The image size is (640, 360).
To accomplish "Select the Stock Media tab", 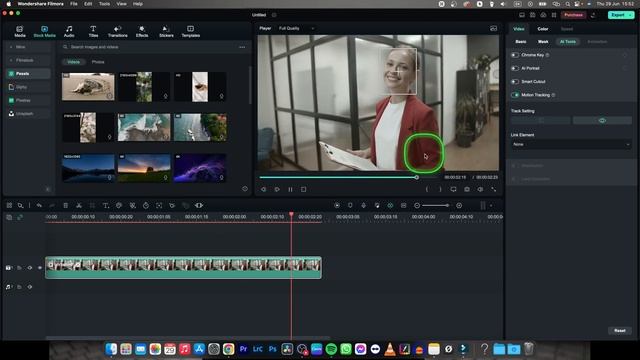I will pos(44,31).
